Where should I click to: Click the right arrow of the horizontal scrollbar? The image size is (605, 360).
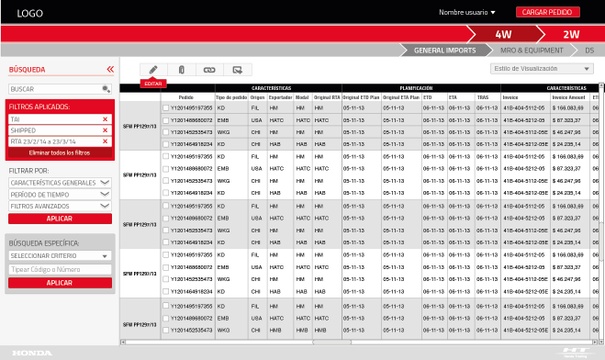point(595,342)
